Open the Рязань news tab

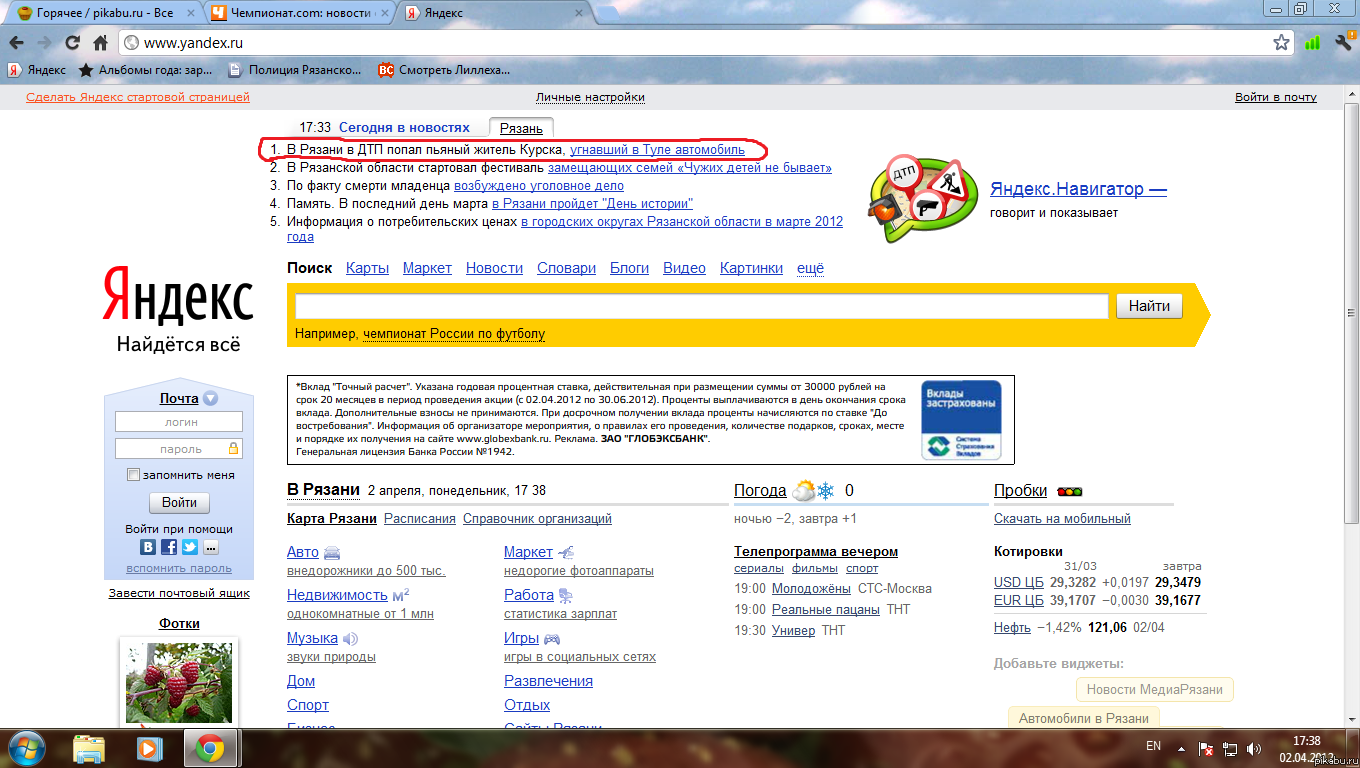[x=521, y=128]
